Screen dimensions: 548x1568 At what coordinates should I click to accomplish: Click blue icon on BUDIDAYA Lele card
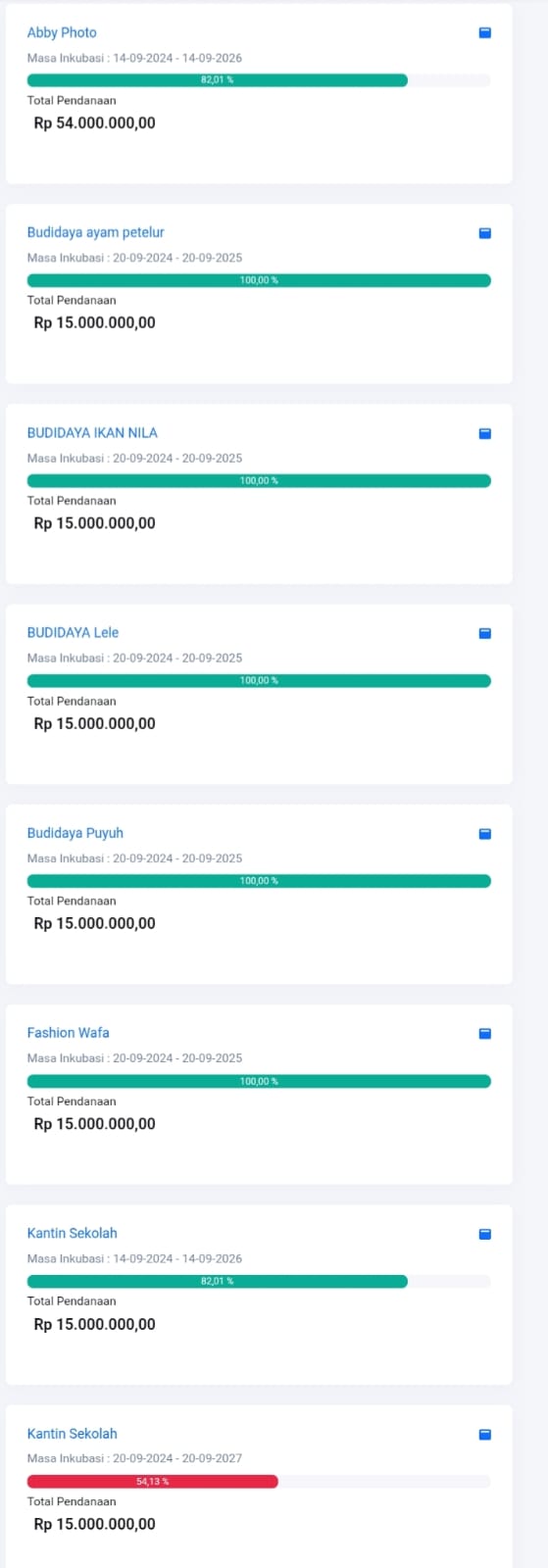pyautogui.click(x=484, y=633)
